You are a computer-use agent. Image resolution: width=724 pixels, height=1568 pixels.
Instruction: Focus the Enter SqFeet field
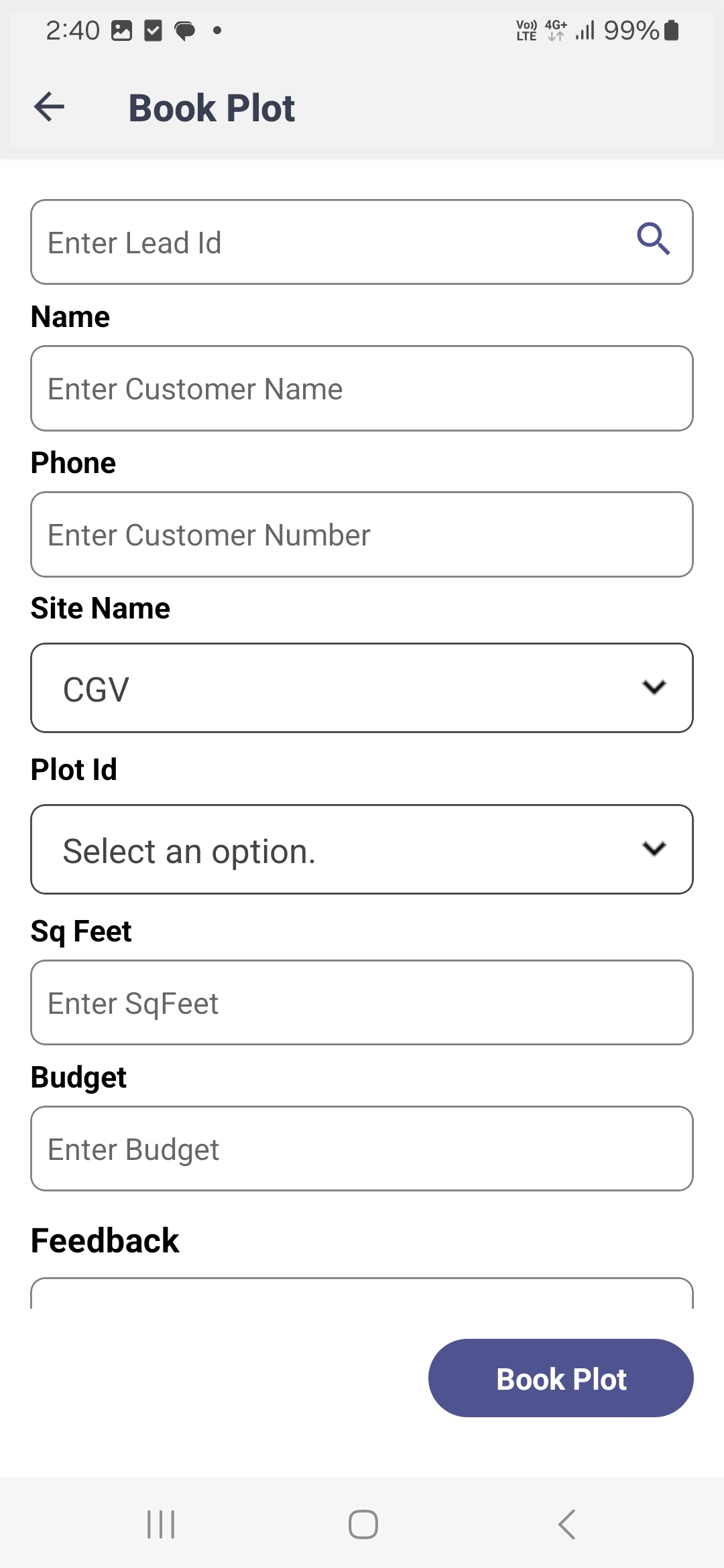point(362,1002)
